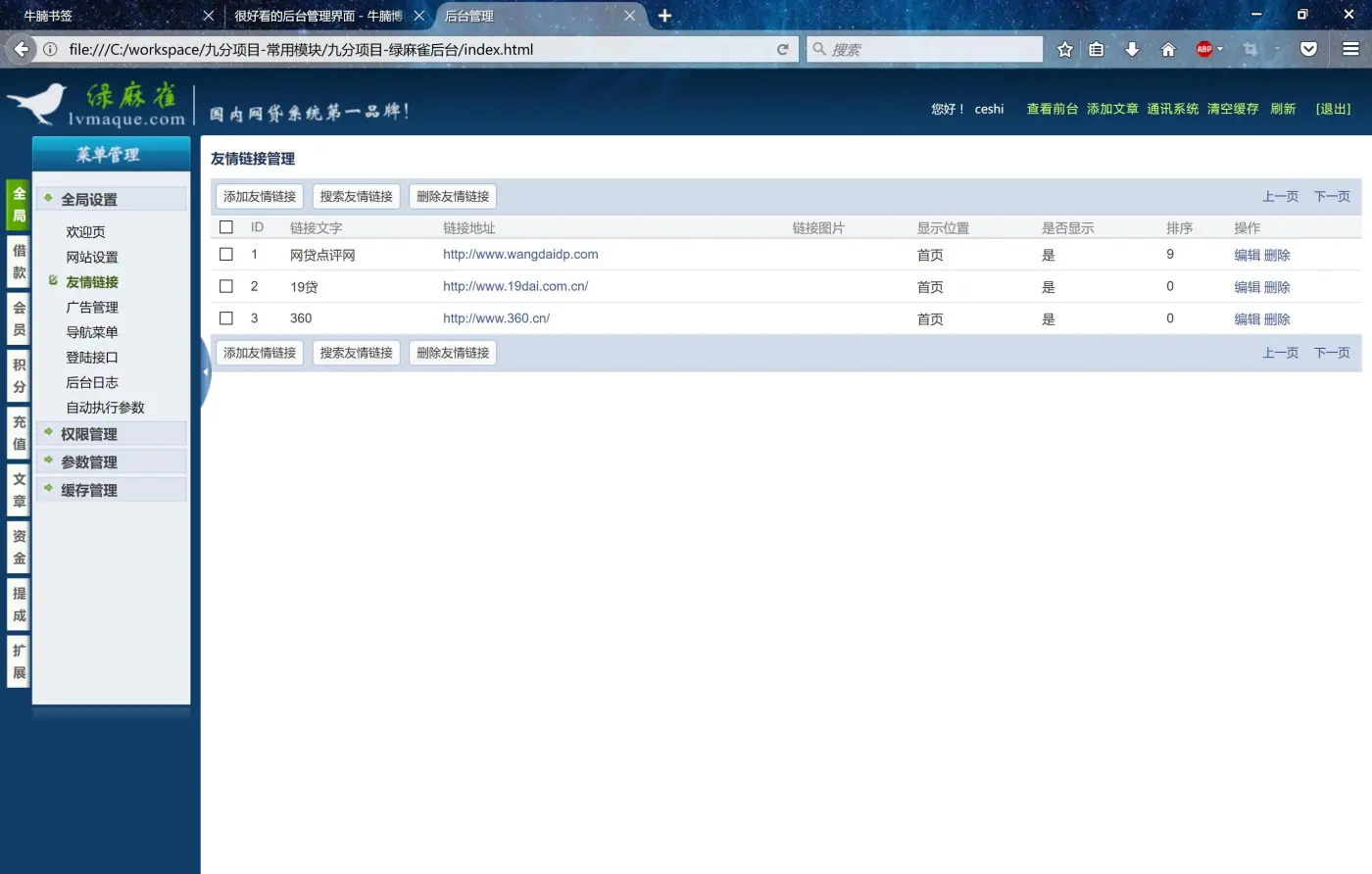Switch to the 借款 vertical tab

(x=19, y=262)
